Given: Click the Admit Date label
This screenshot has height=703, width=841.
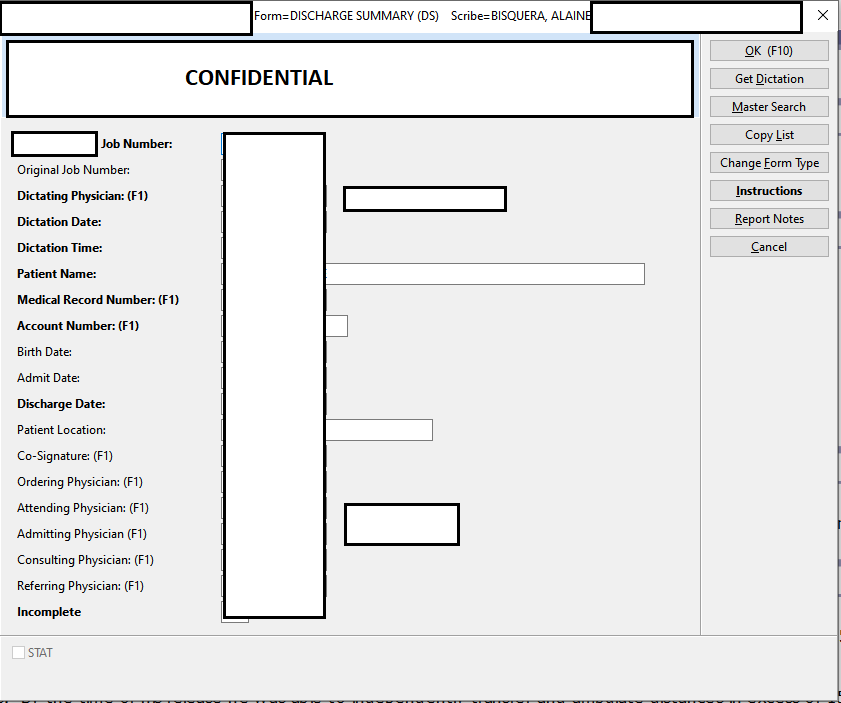Looking at the screenshot, I should pyautogui.click(x=48, y=378).
